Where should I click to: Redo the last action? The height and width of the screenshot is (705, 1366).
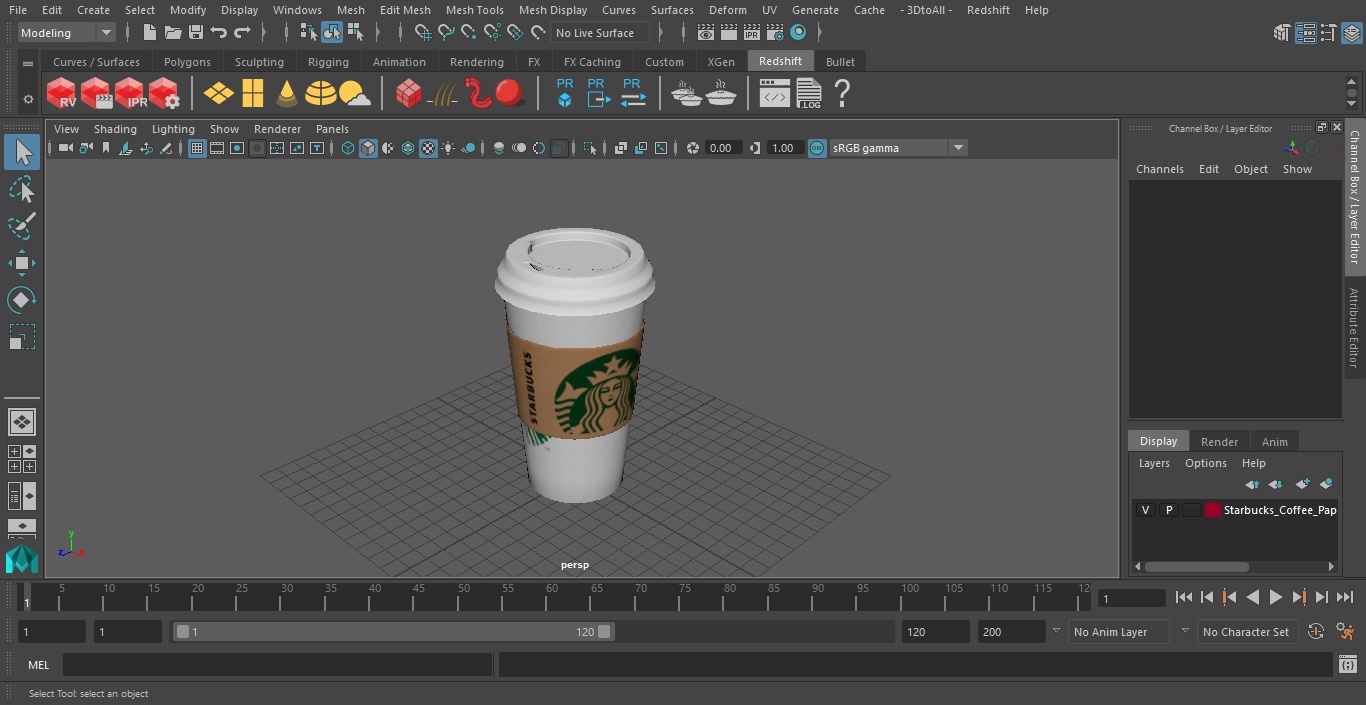(x=242, y=33)
